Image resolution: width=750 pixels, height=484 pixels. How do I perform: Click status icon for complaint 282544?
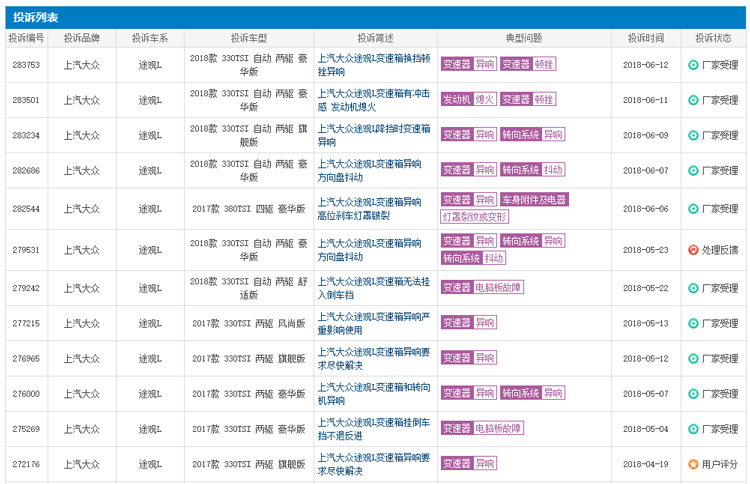pyautogui.click(x=693, y=209)
